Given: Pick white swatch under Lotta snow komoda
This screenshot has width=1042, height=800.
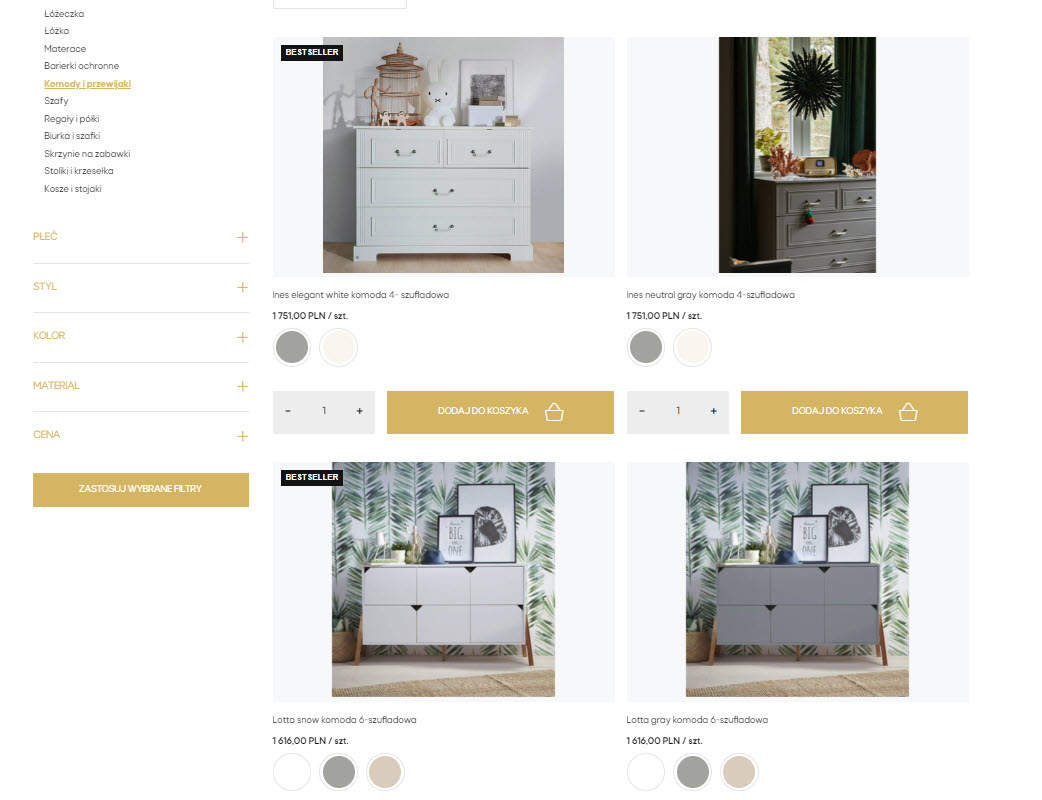Looking at the screenshot, I should (x=291, y=772).
